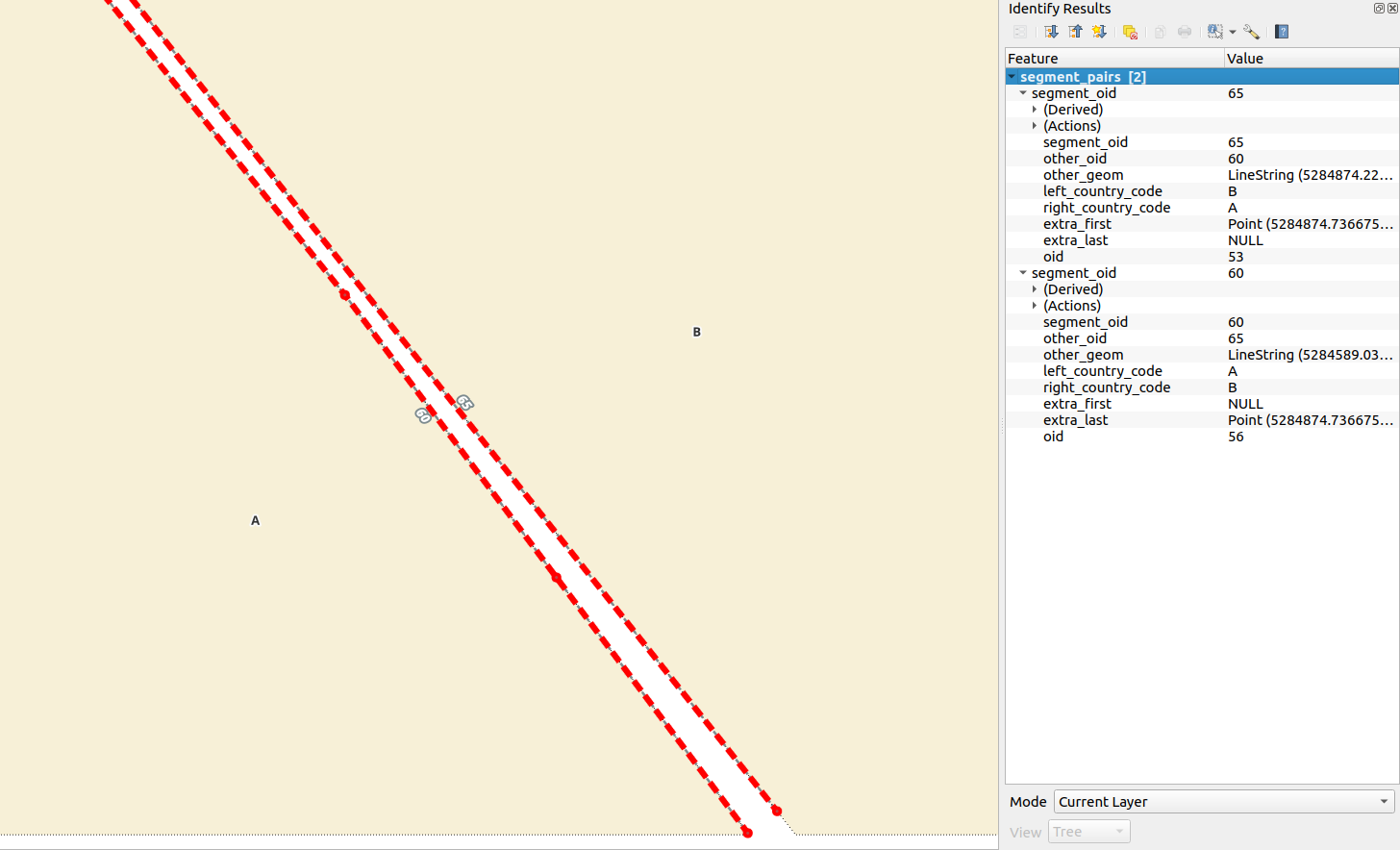The height and width of the screenshot is (850, 1400).
Task: Expand (Actions) under segment_oid 60
Action: pos(1035,306)
